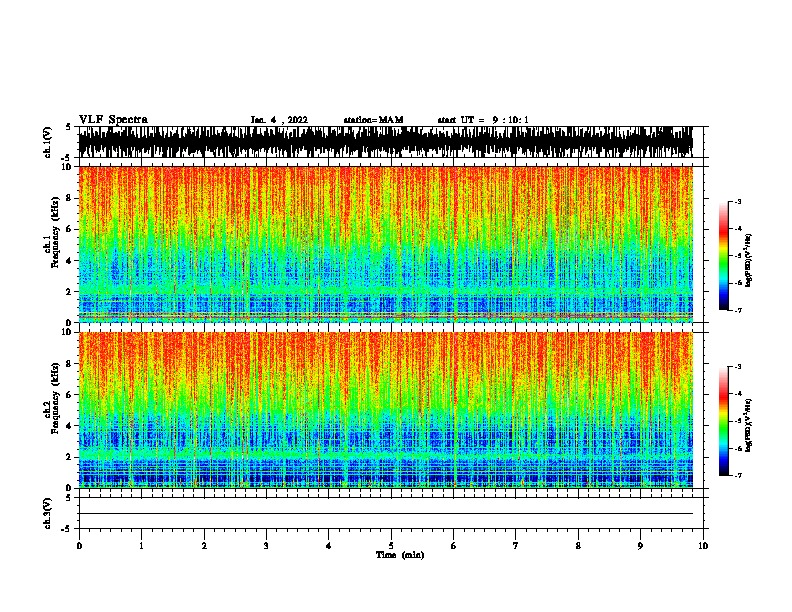Click the ch.2 "Frequency (kHz)" axis label
This screenshot has width=792, height=612.
tap(55, 398)
